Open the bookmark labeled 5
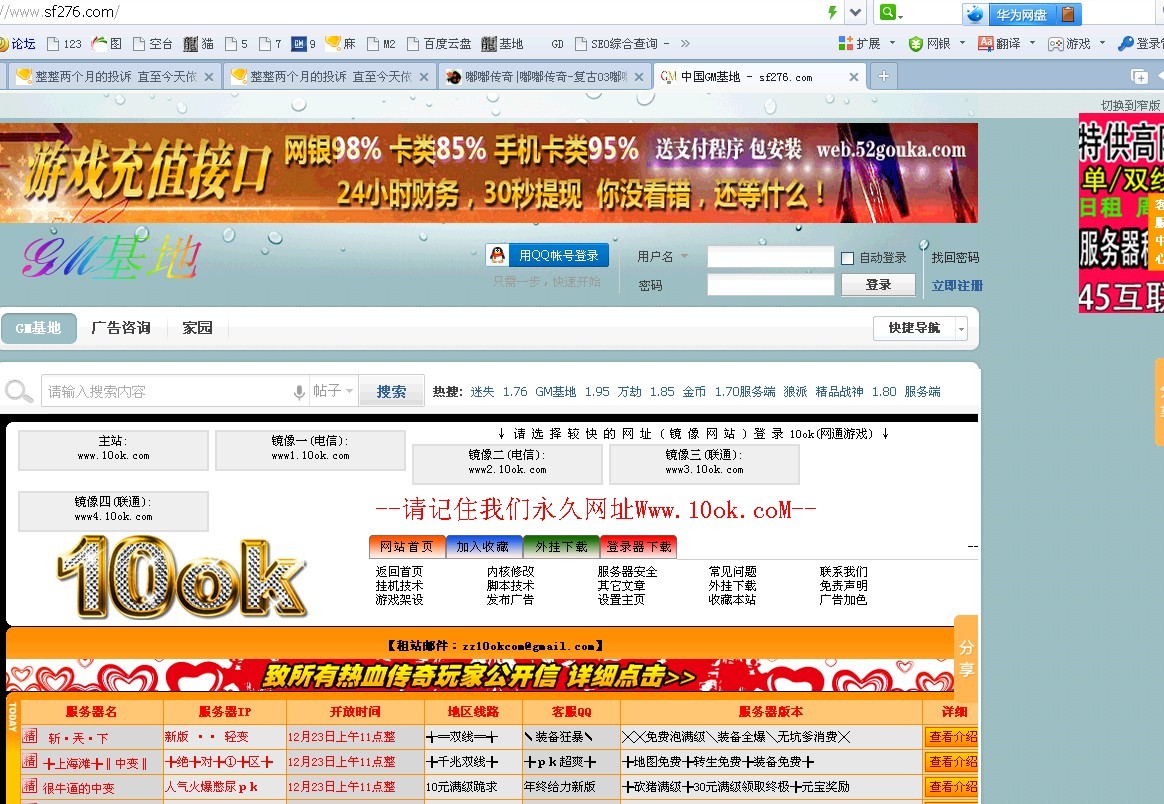Screen dimensions: 1164x804 coord(236,44)
